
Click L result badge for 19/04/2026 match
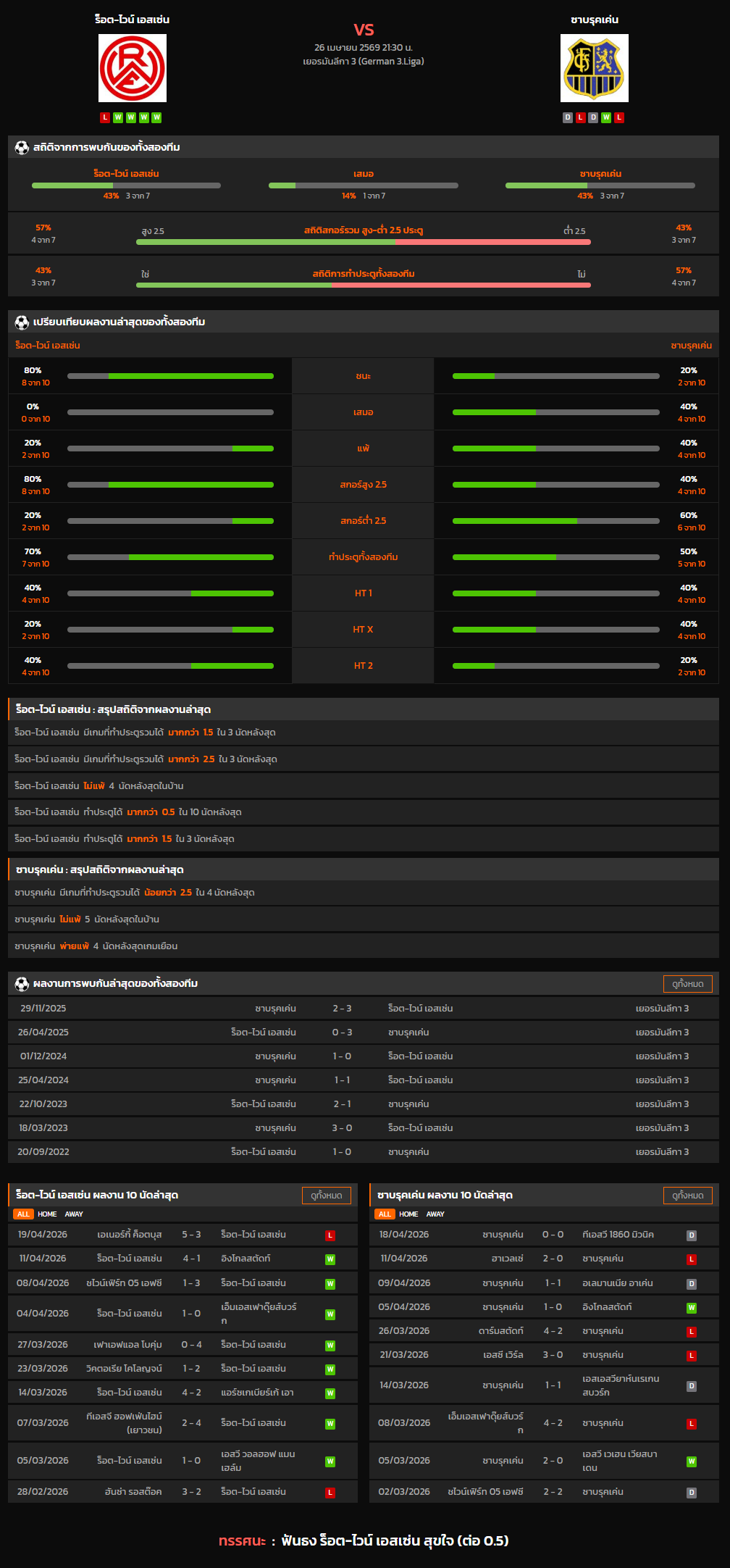point(330,1235)
